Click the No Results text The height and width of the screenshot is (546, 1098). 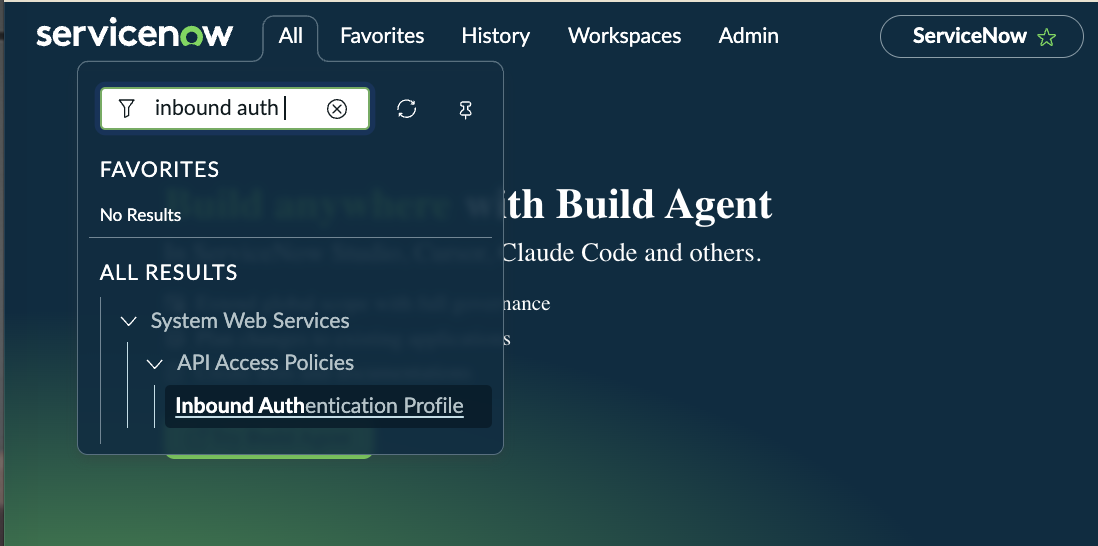click(141, 215)
